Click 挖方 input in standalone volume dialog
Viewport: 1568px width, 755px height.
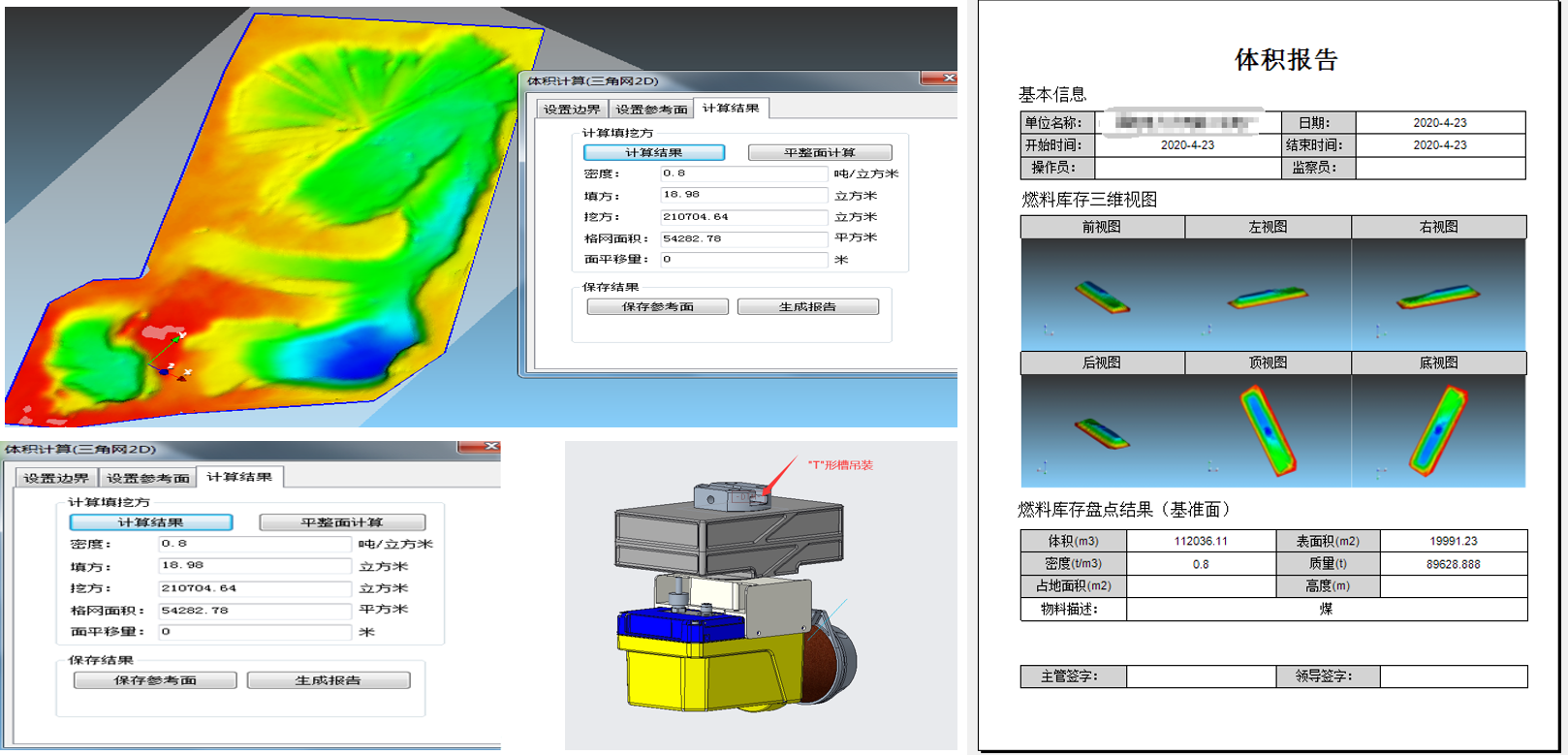pos(255,588)
